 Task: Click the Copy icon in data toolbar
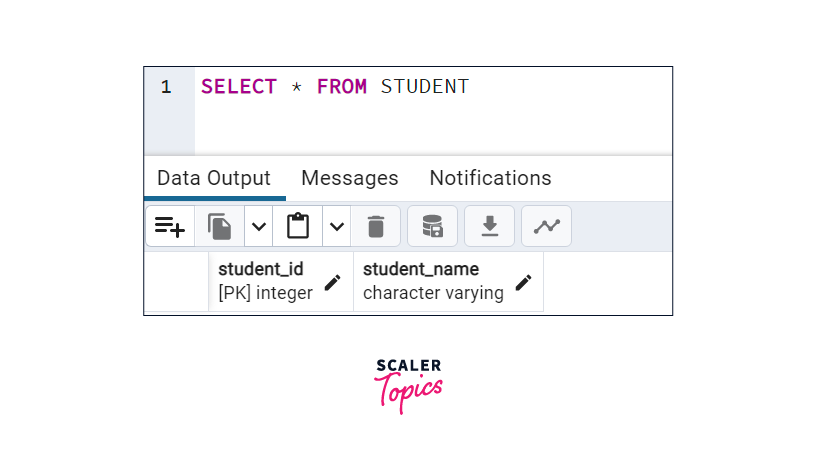pyautogui.click(x=219, y=227)
